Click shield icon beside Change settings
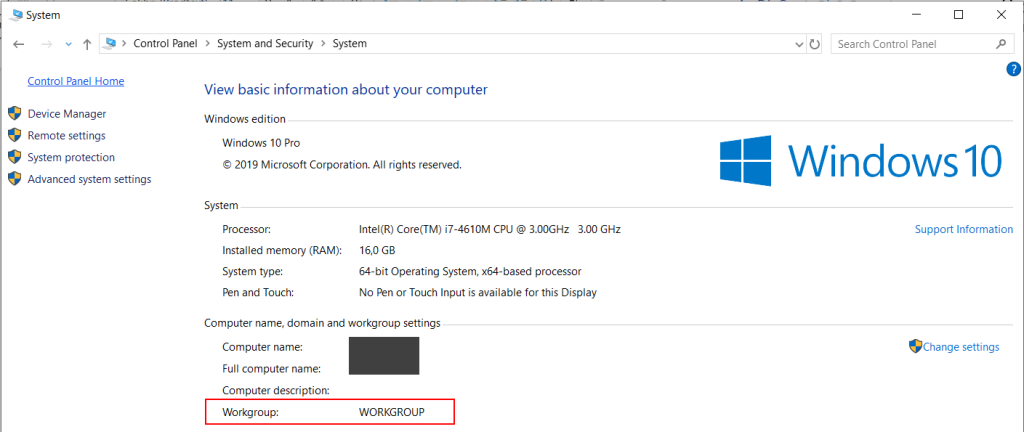Image resolution: width=1024 pixels, height=432 pixels. pyautogui.click(x=915, y=346)
